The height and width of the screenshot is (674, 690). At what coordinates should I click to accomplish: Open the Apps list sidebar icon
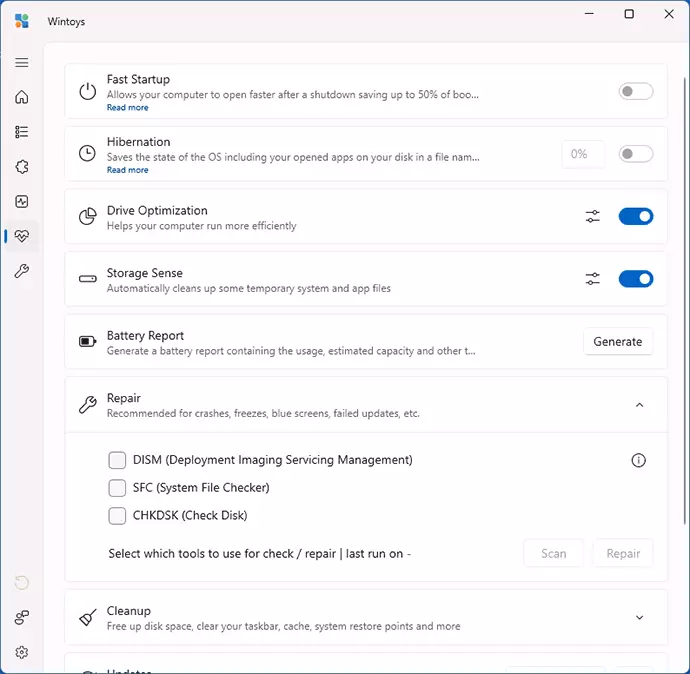22,132
